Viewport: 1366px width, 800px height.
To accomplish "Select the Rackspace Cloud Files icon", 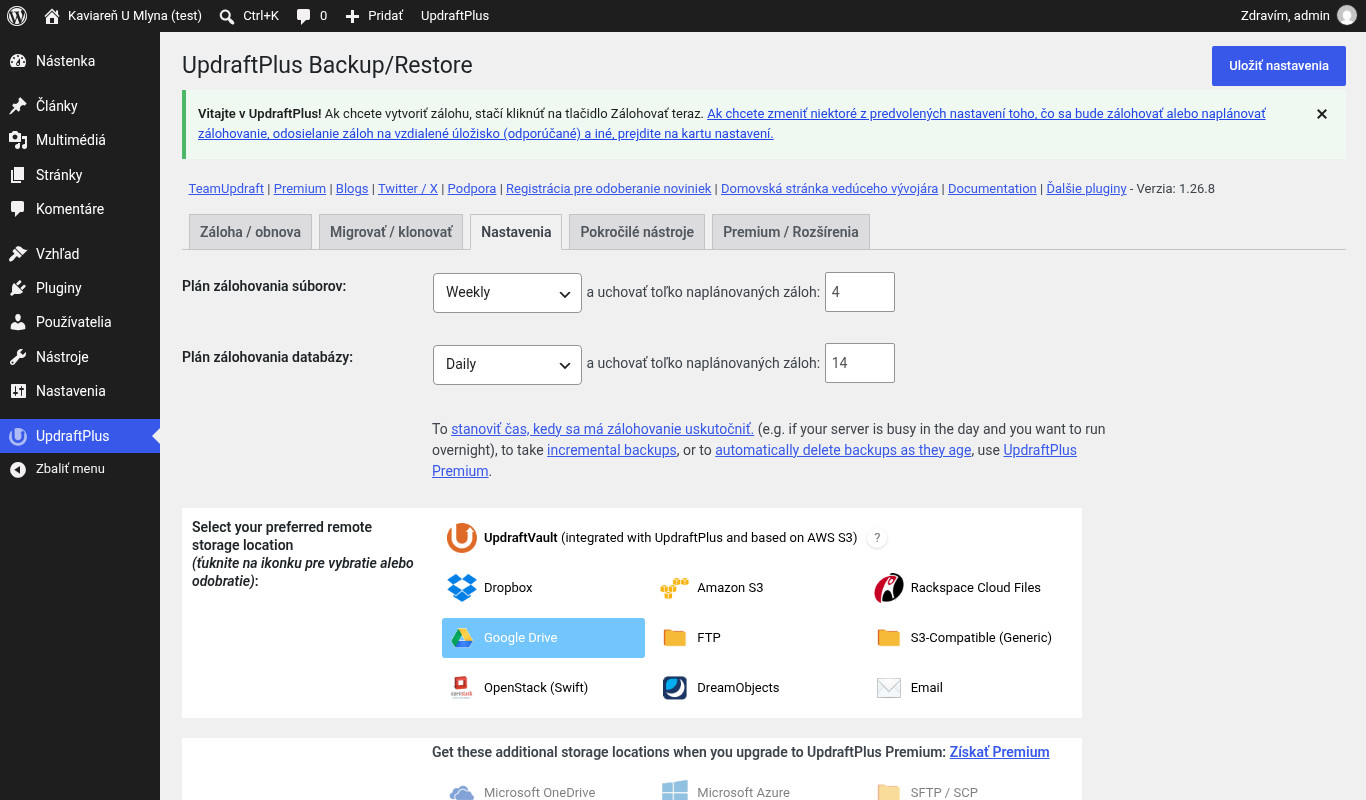I will coord(889,588).
